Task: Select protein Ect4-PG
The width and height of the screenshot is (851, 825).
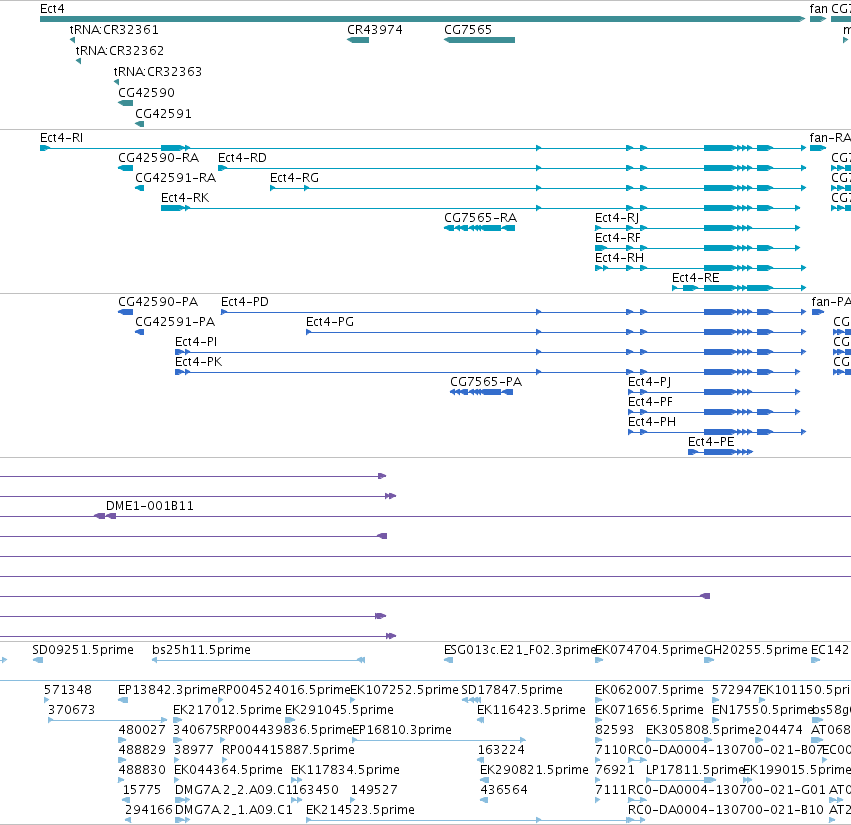Action: click(556, 332)
